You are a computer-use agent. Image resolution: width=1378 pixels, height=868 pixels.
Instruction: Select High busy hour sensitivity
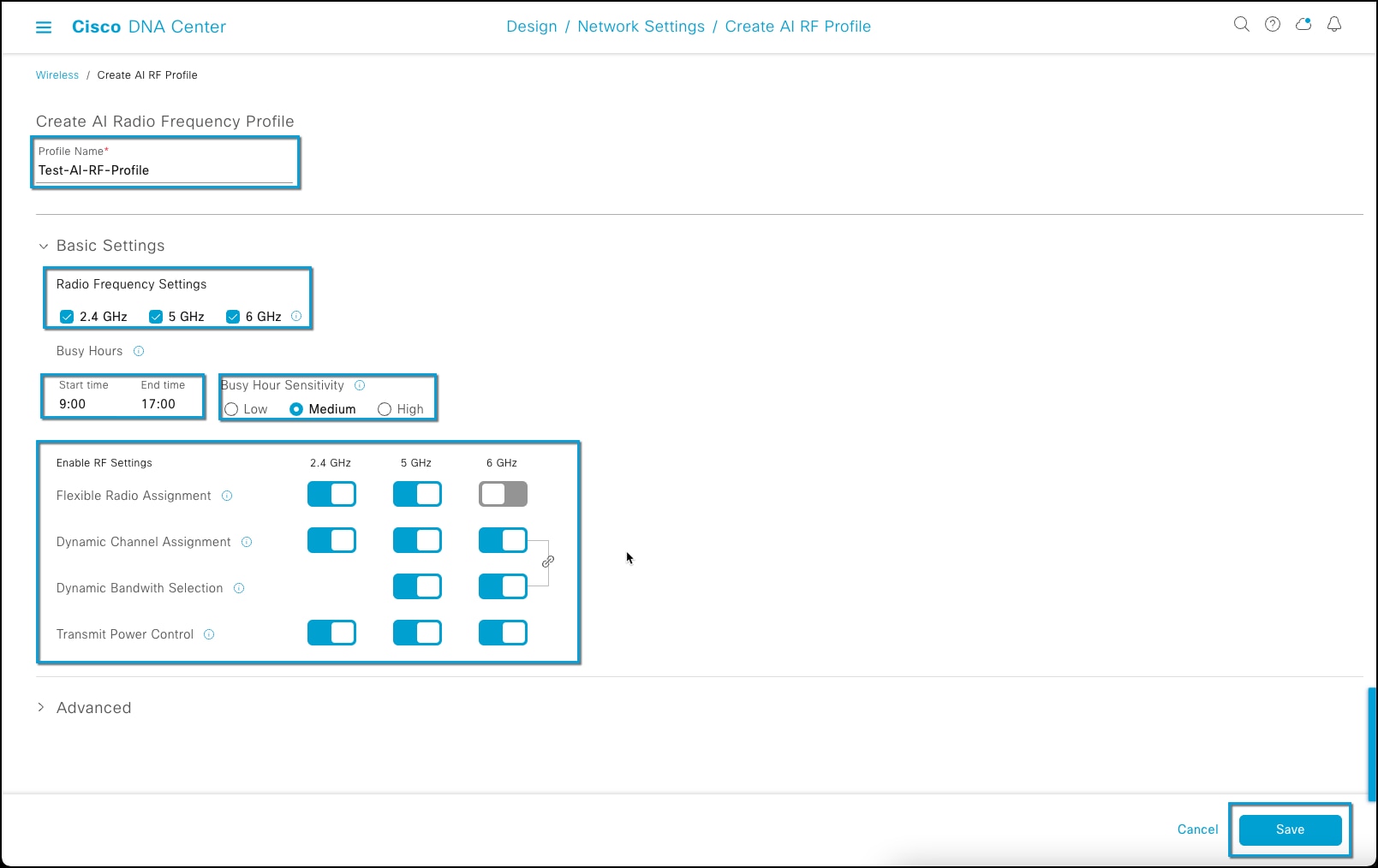pyautogui.click(x=384, y=409)
